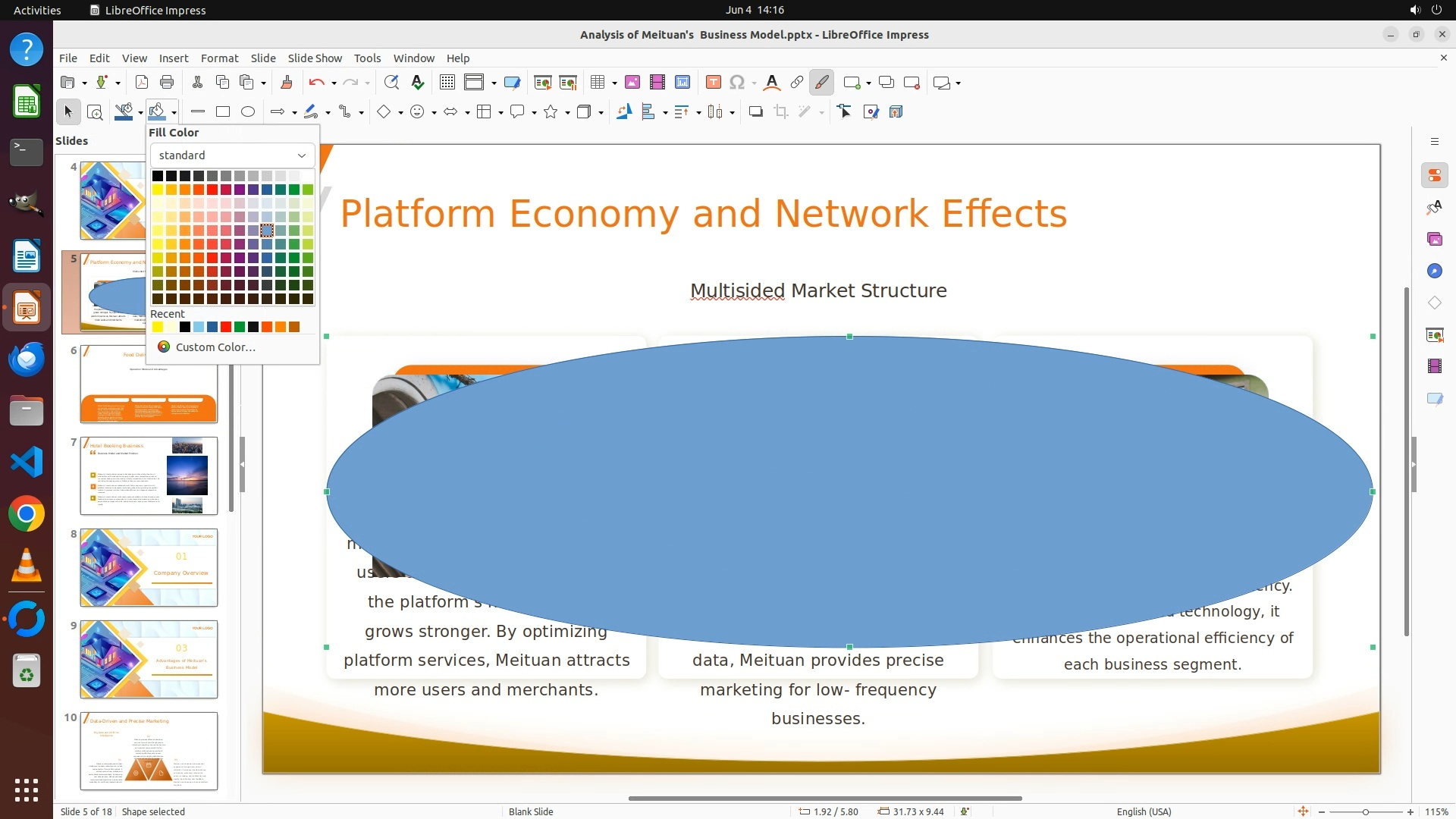Image resolution: width=1456 pixels, height=819 pixels.
Task: Open the 'standard' palette dropdown
Action: [232, 155]
